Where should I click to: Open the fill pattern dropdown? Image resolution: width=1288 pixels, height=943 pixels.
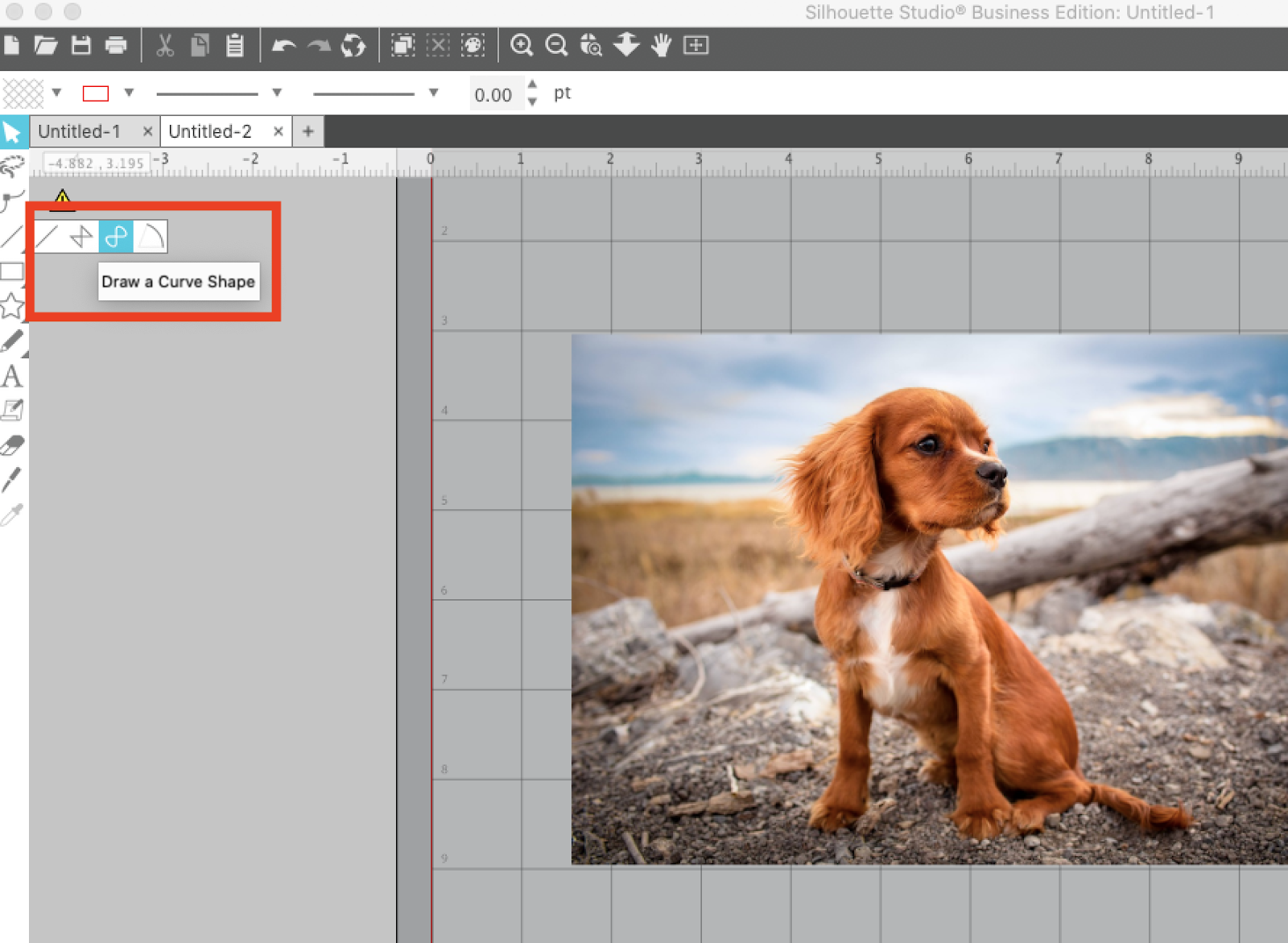56,93
